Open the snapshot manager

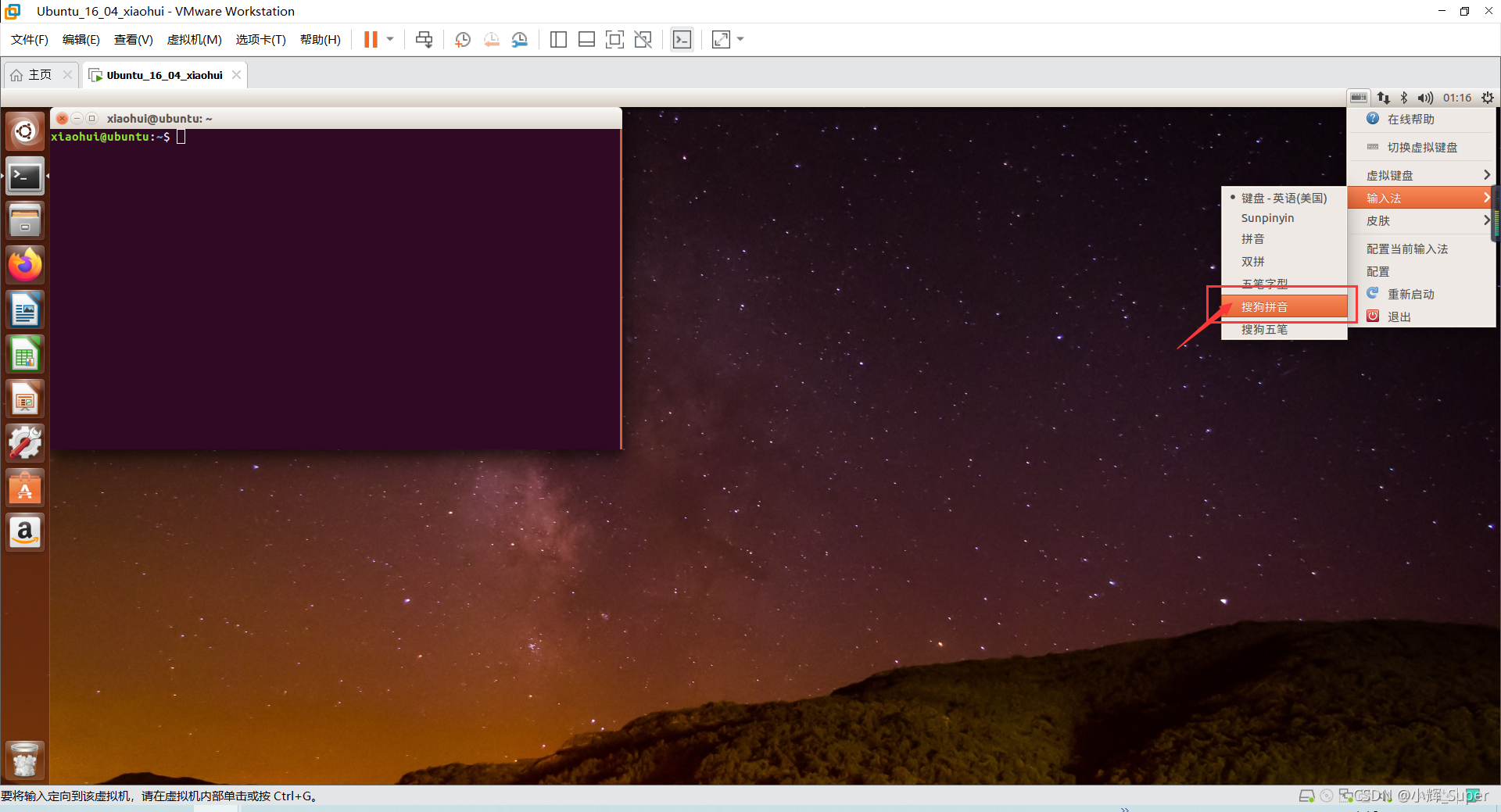click(x=520, y=40)
